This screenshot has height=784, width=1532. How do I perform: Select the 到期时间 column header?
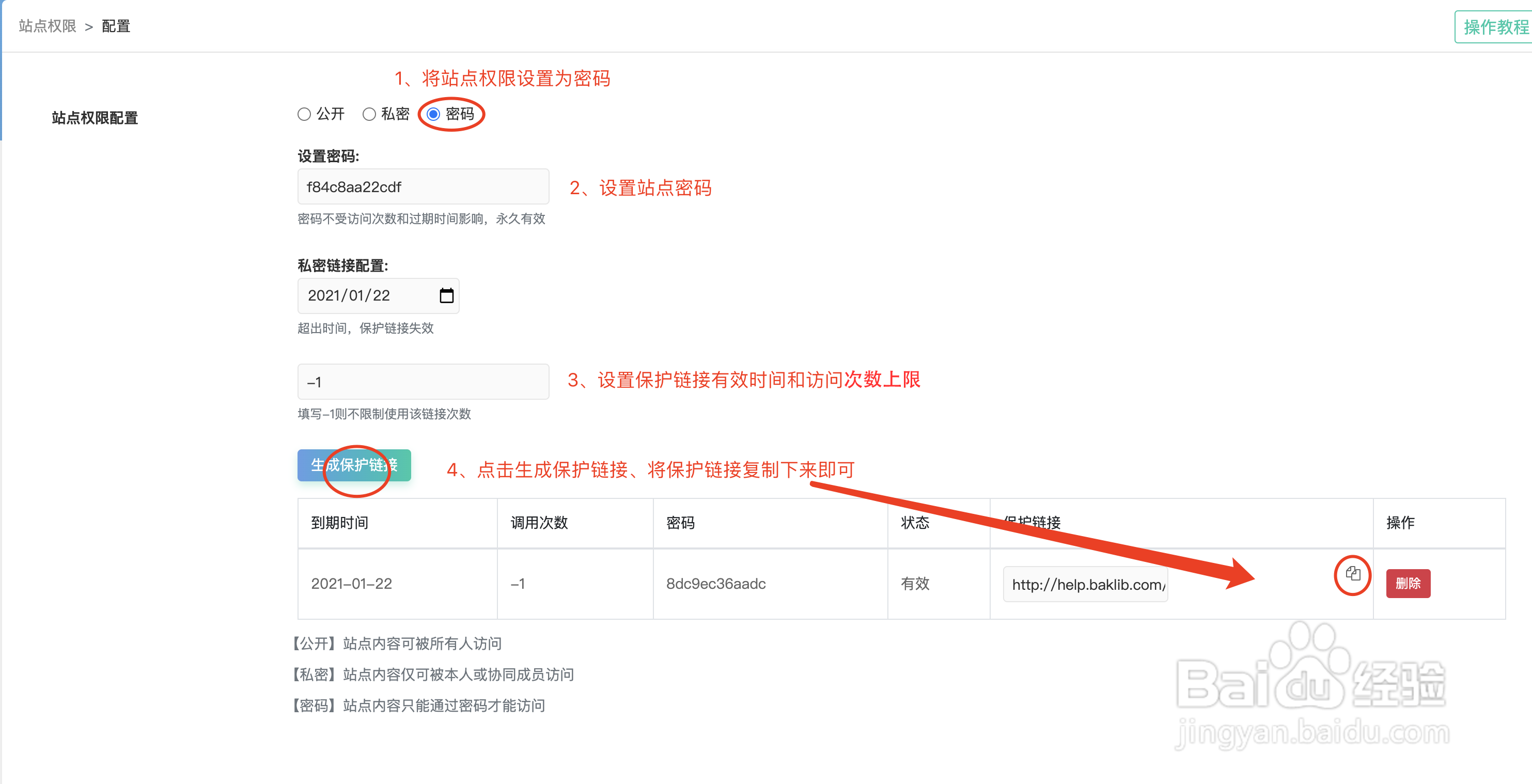pos(339,523)
